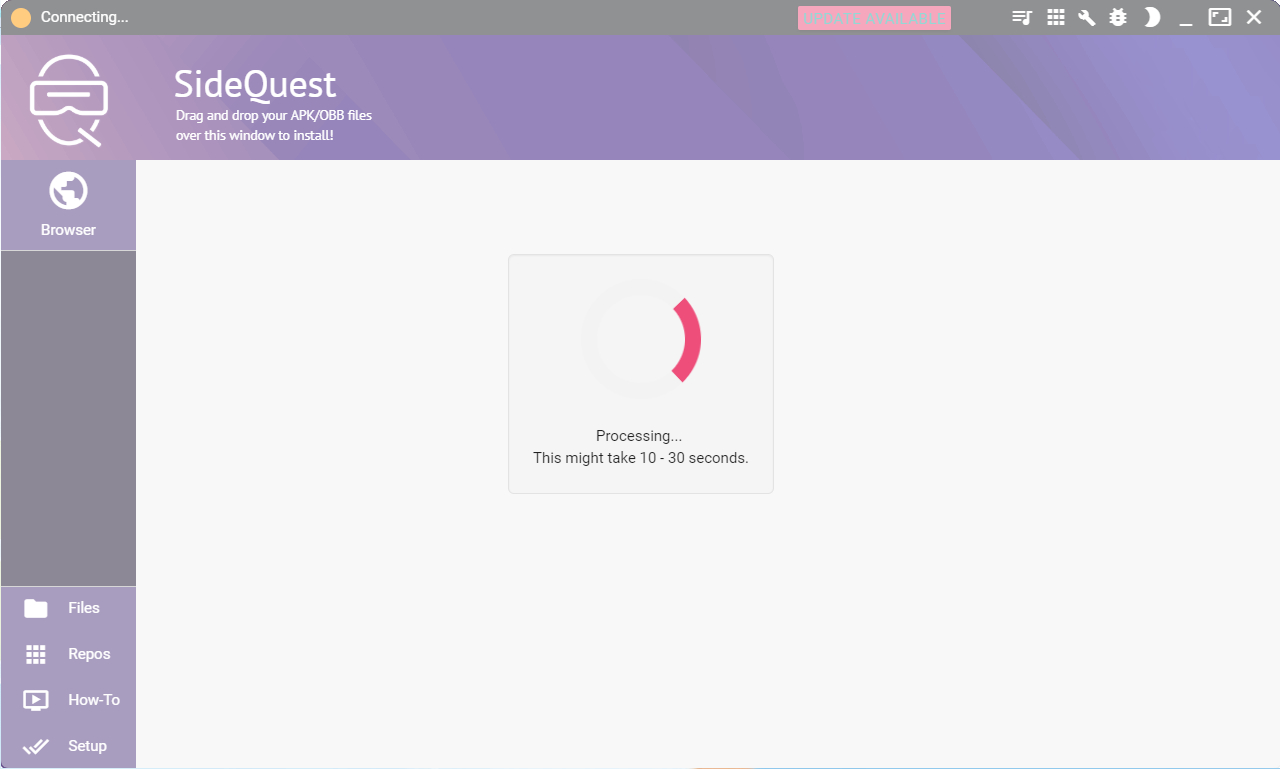1280x769 pixels.
Task: Close the SideQuest window
Action: click(1254, 17)
